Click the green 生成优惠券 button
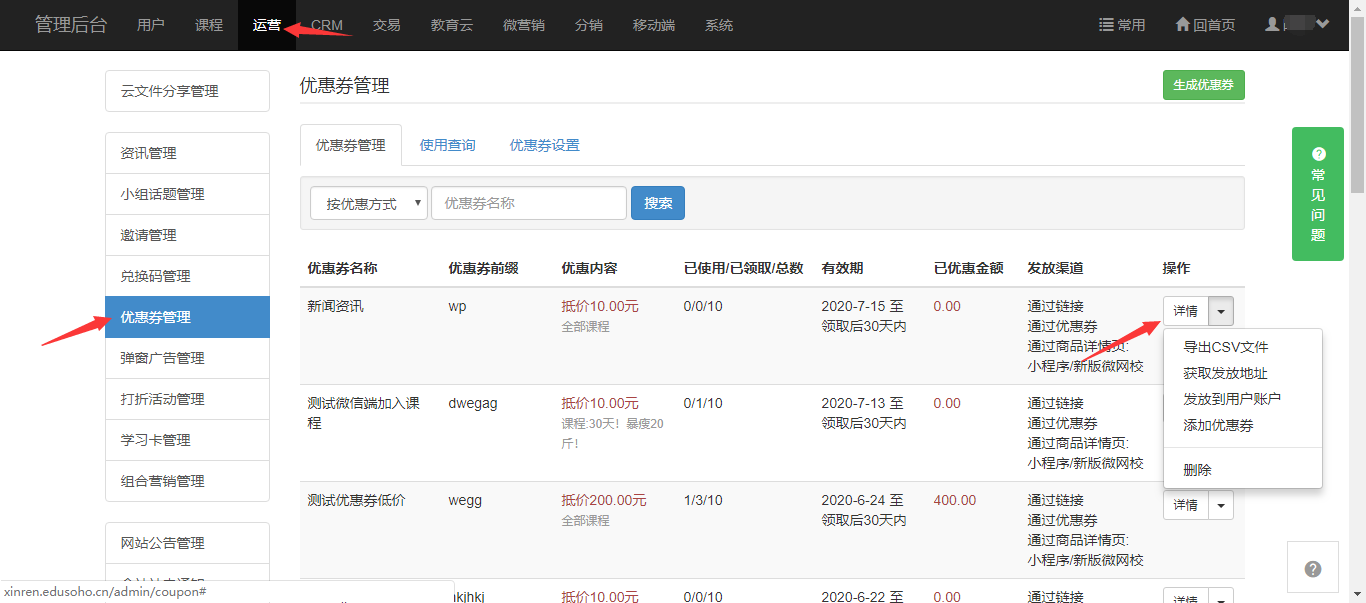This screenshot has width=1366, height=603. click(1203, 85)
